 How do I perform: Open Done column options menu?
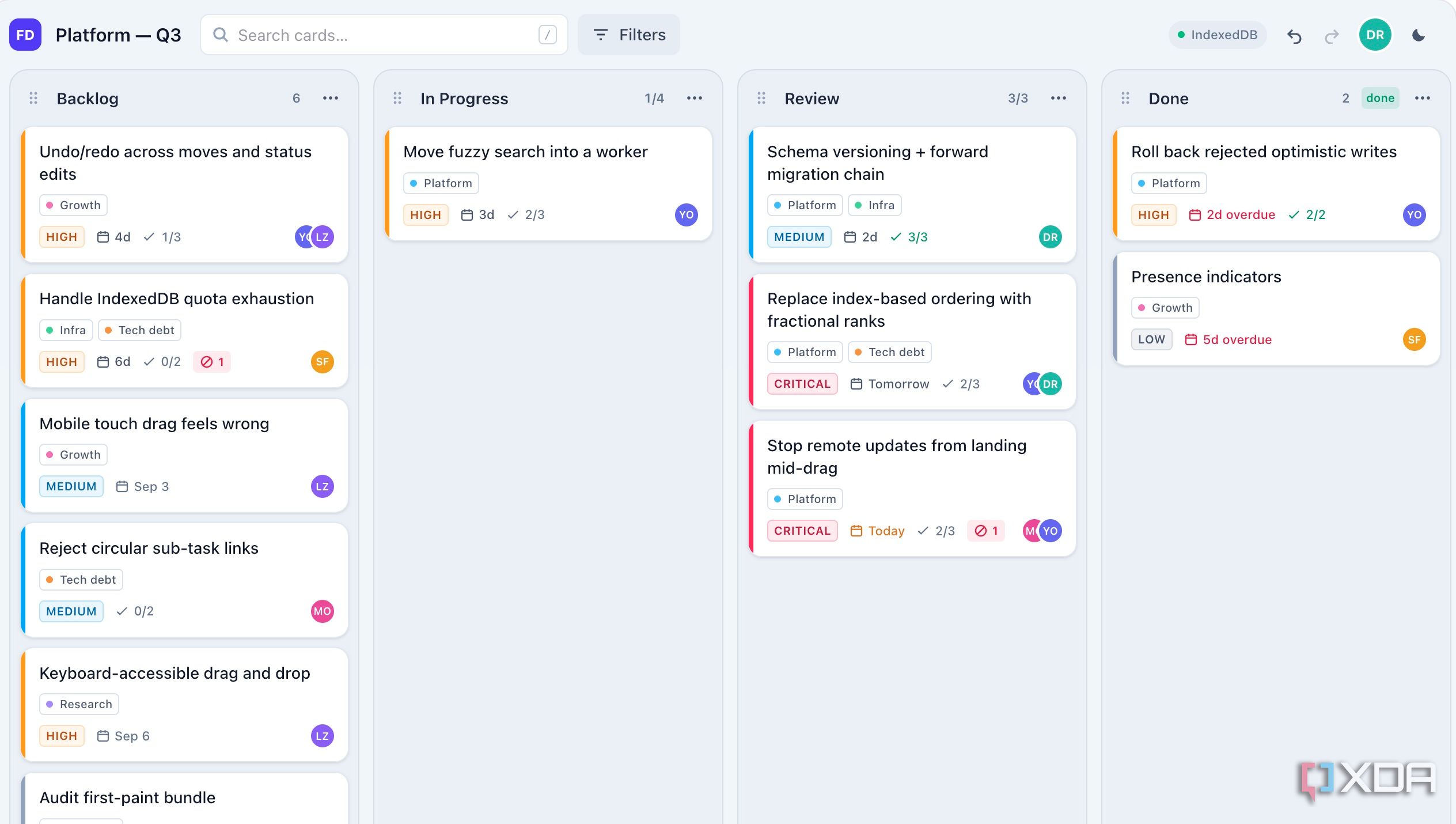click(1423, 99)
